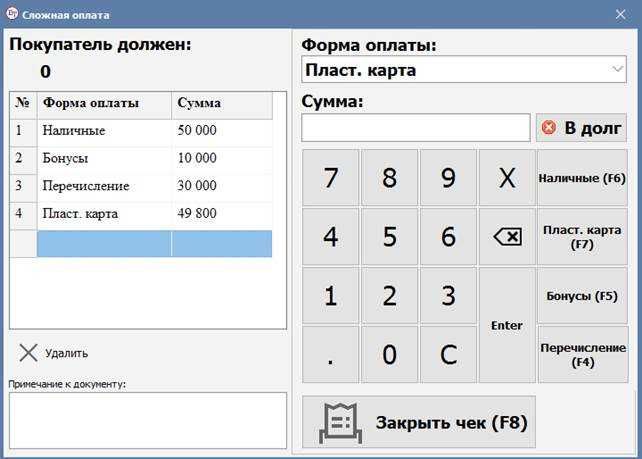Choose the 'Пласт. карта (F7)' payment button
642x459 pixels.
pos(582,236)
